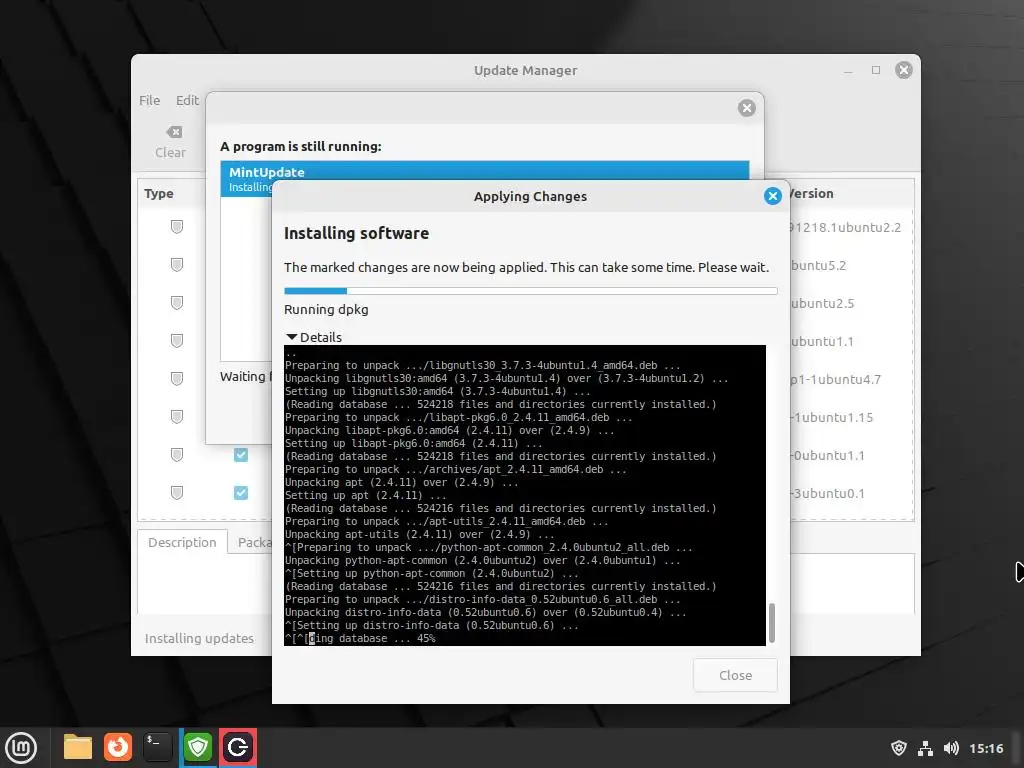Click version cell p1-1ubuntu4.7
The image size is (1024, 768).
click(x=835, y=379)
